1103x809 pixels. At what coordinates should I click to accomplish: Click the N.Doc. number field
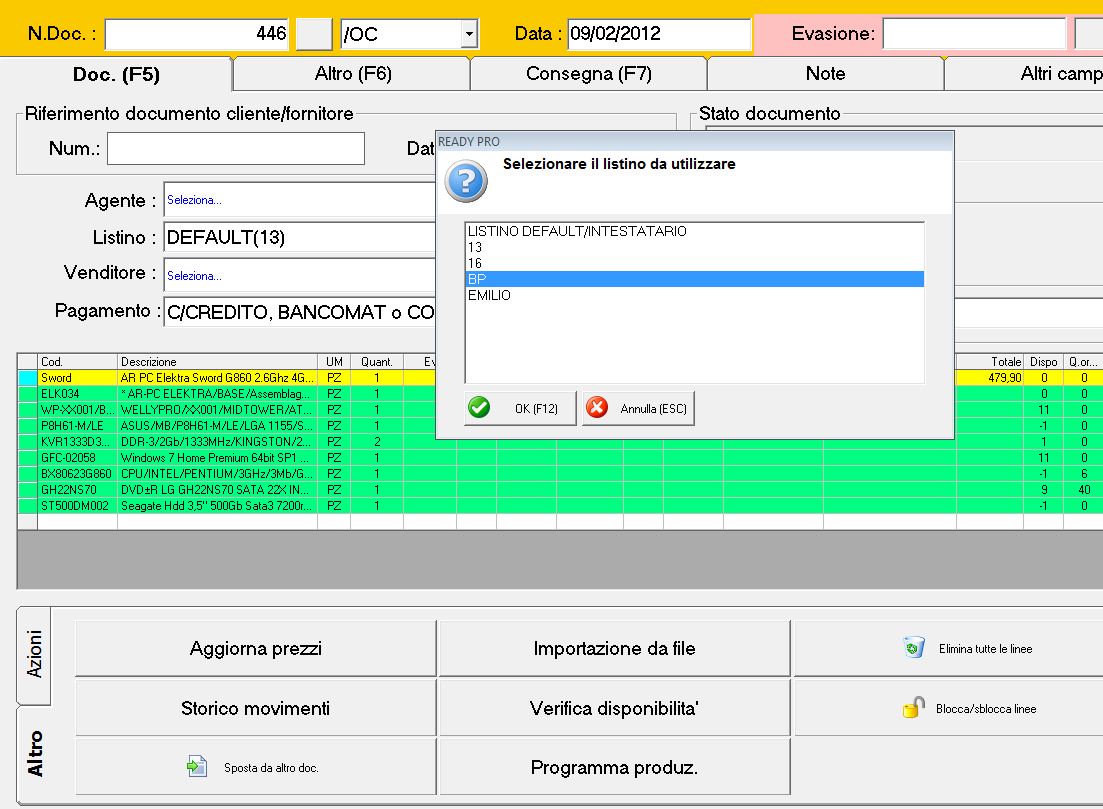[x=197, y=34]
